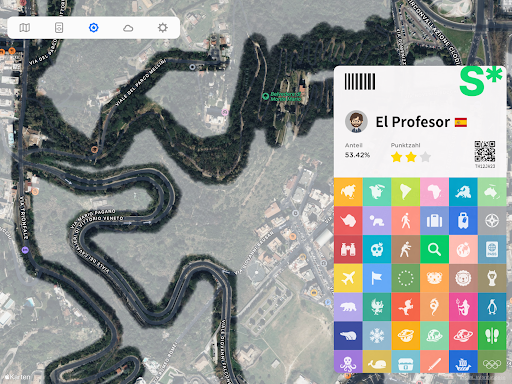Select the blue flag badge

coord(377,278)
